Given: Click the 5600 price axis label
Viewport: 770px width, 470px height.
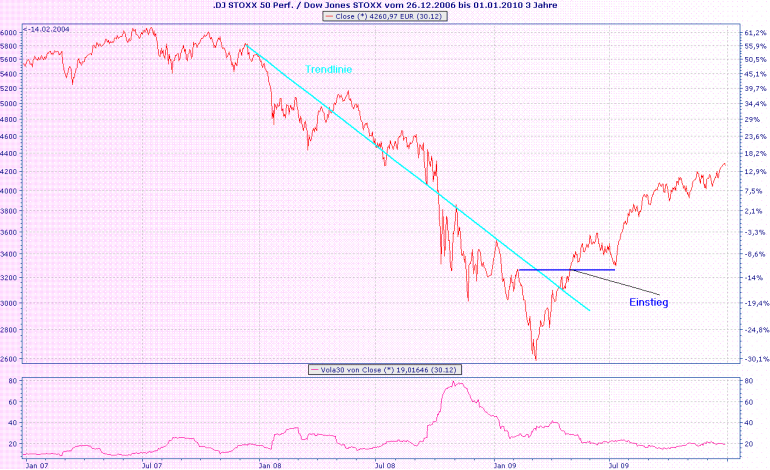Looking at the screenshot, I should coord(8,60).
